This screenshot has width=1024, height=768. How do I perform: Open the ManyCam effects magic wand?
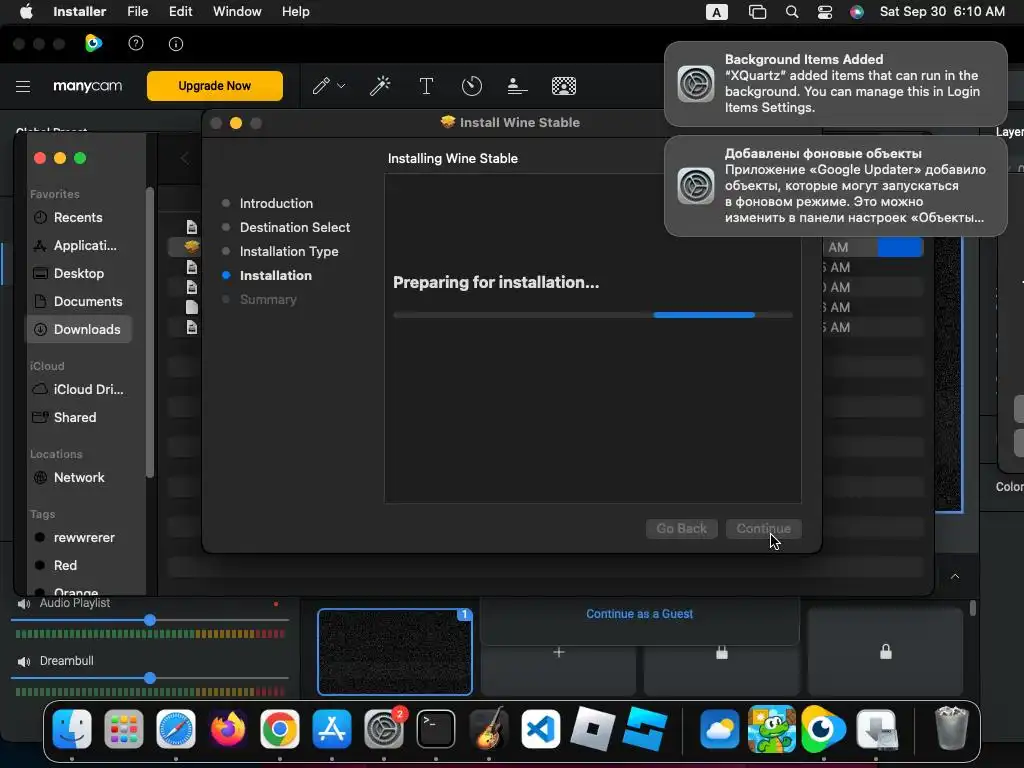pos(380,86)
